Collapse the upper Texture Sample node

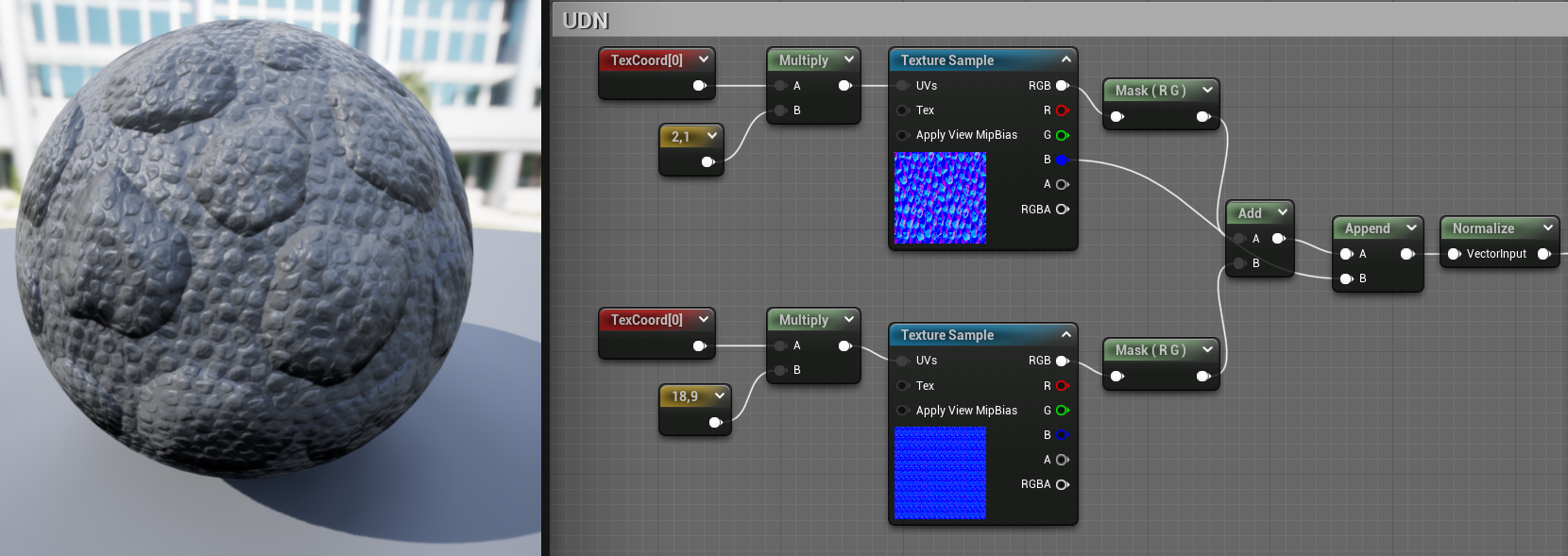(x=1065, y=59)
